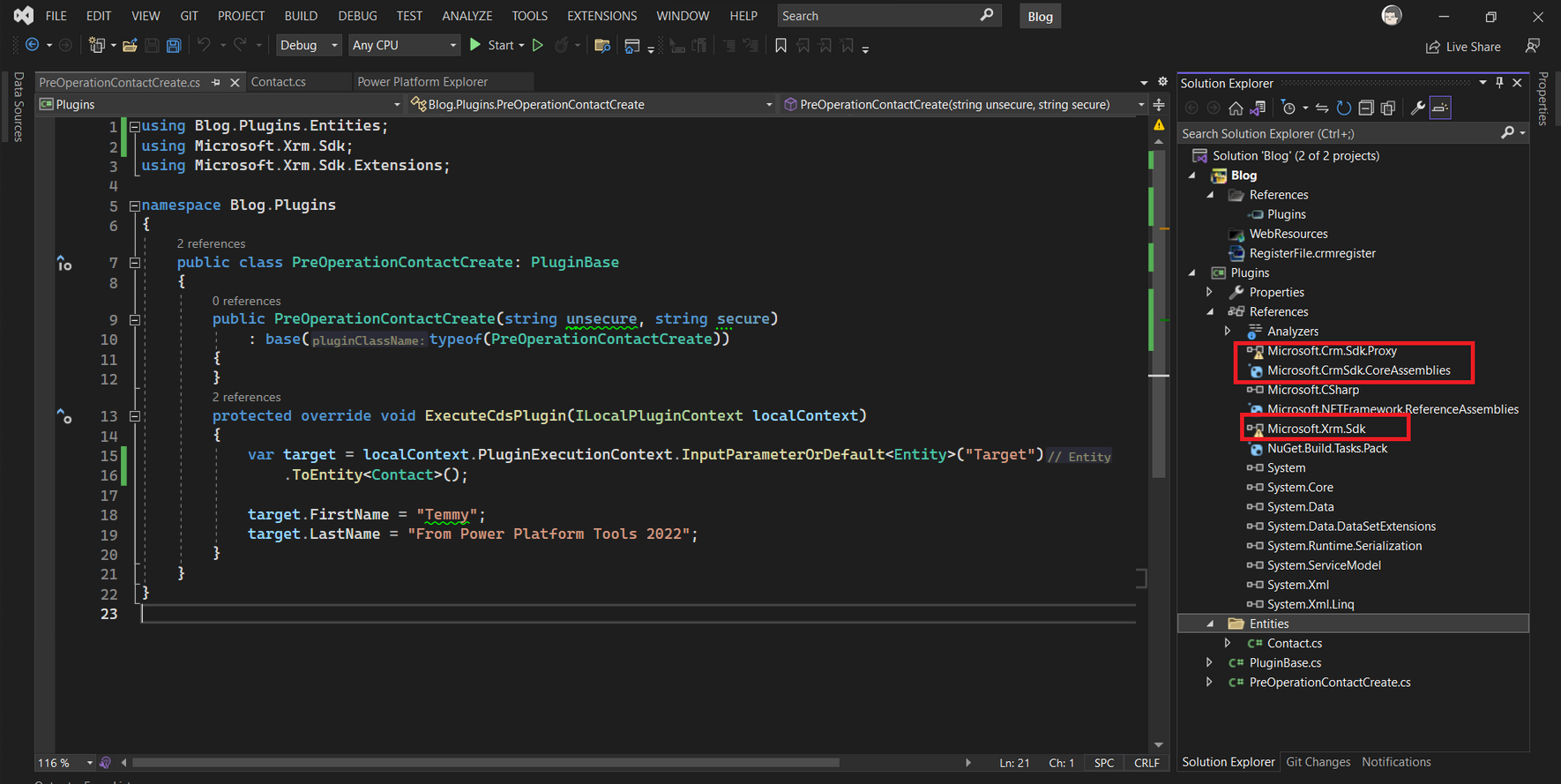Expand the Properties node under Plugins
This screenshot has width=1561, height=784.
(1210, 292)
